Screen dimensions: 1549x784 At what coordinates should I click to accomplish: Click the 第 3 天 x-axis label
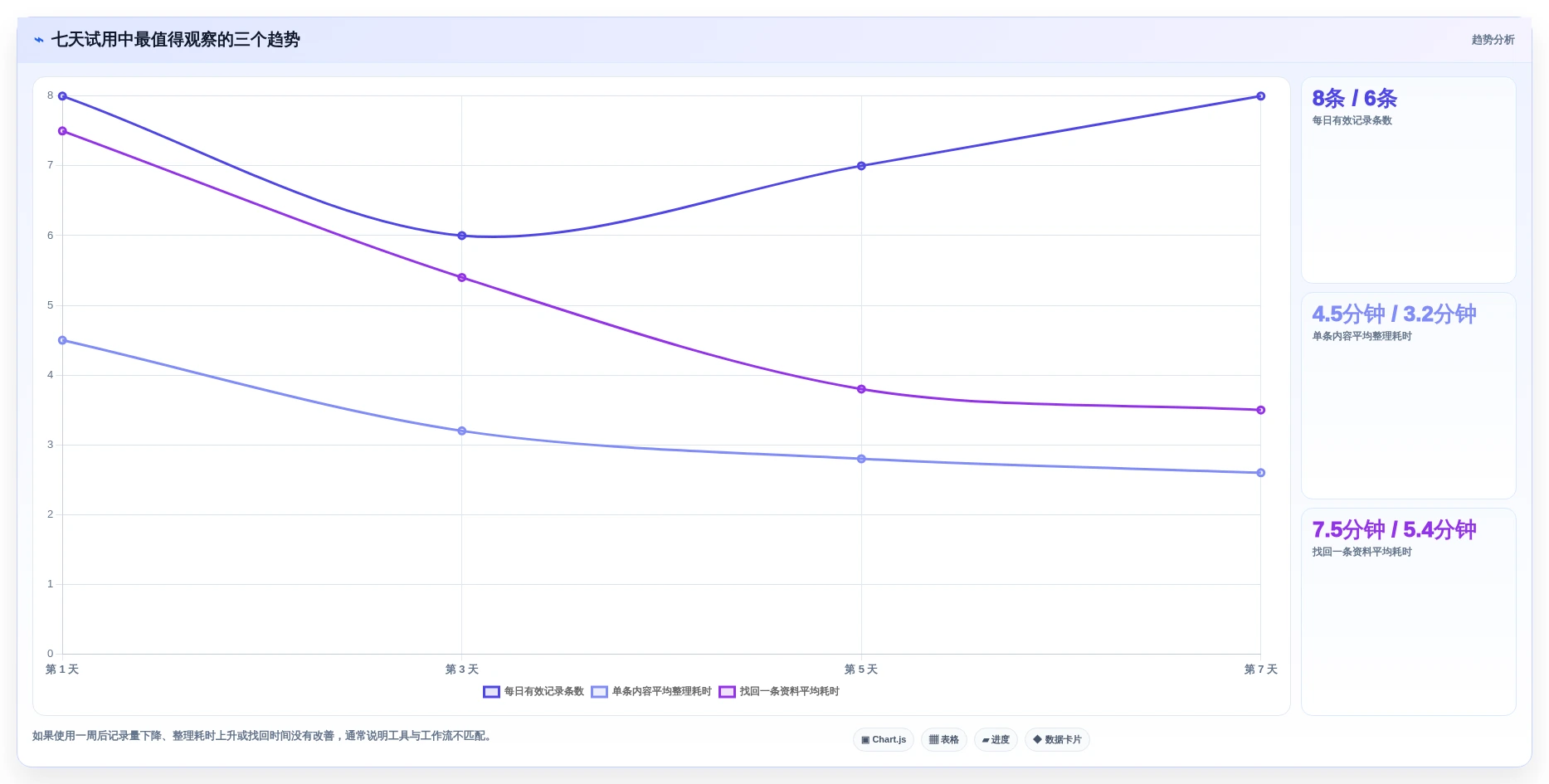(462, 670)
